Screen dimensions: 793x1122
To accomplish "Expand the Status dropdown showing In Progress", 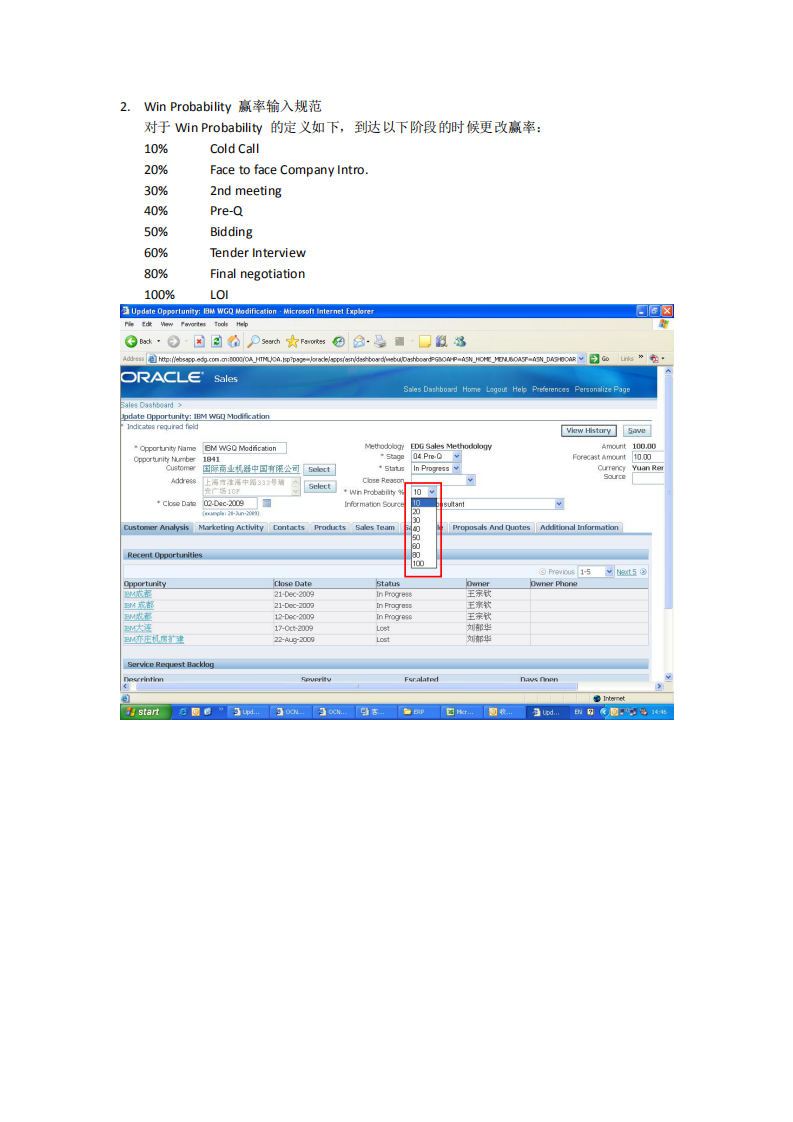I will (x=457, y=469).
